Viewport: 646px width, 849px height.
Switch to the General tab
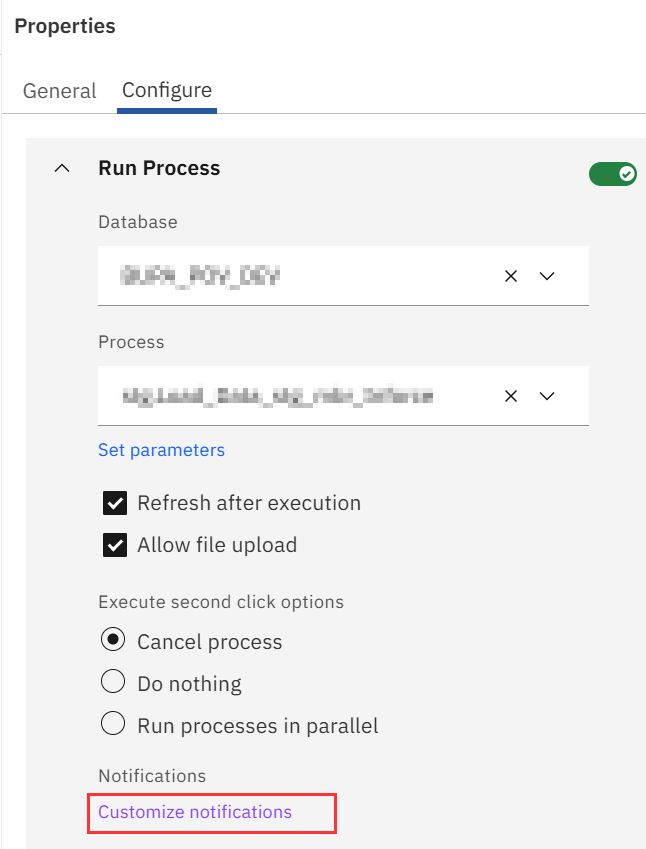coord(60,91)
